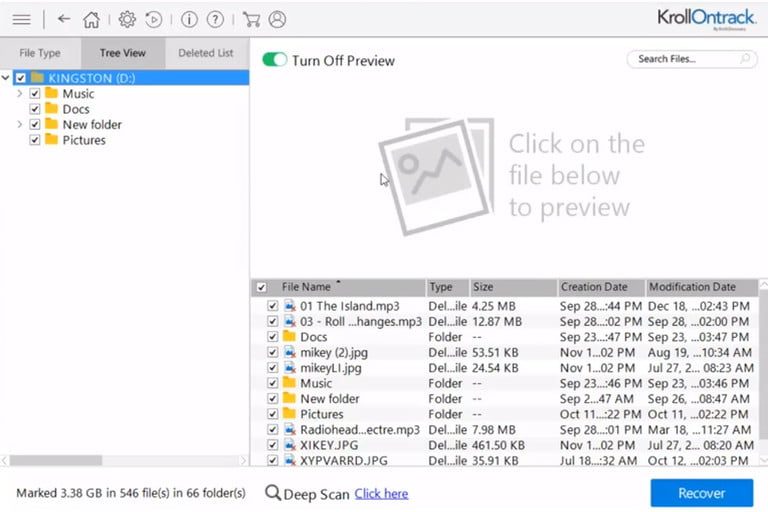The image size is (768, 512).
Task: Switch to the Deleted List tab
Action: pos(205,53)
